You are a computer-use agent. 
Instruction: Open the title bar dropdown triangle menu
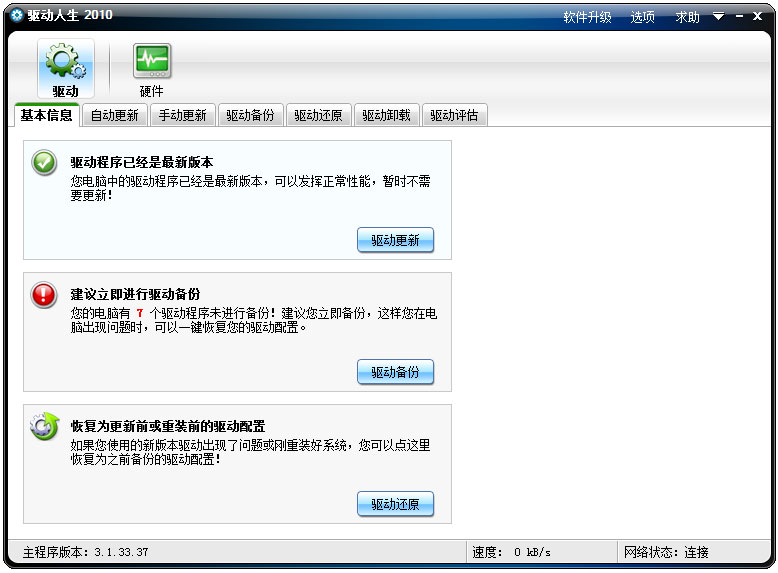(718, 16)
